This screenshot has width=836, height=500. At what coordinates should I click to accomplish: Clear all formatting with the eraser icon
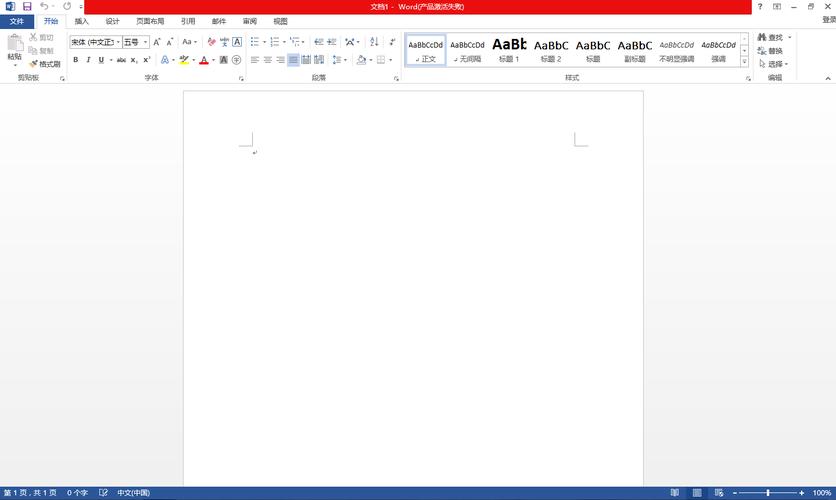[212, 42]
